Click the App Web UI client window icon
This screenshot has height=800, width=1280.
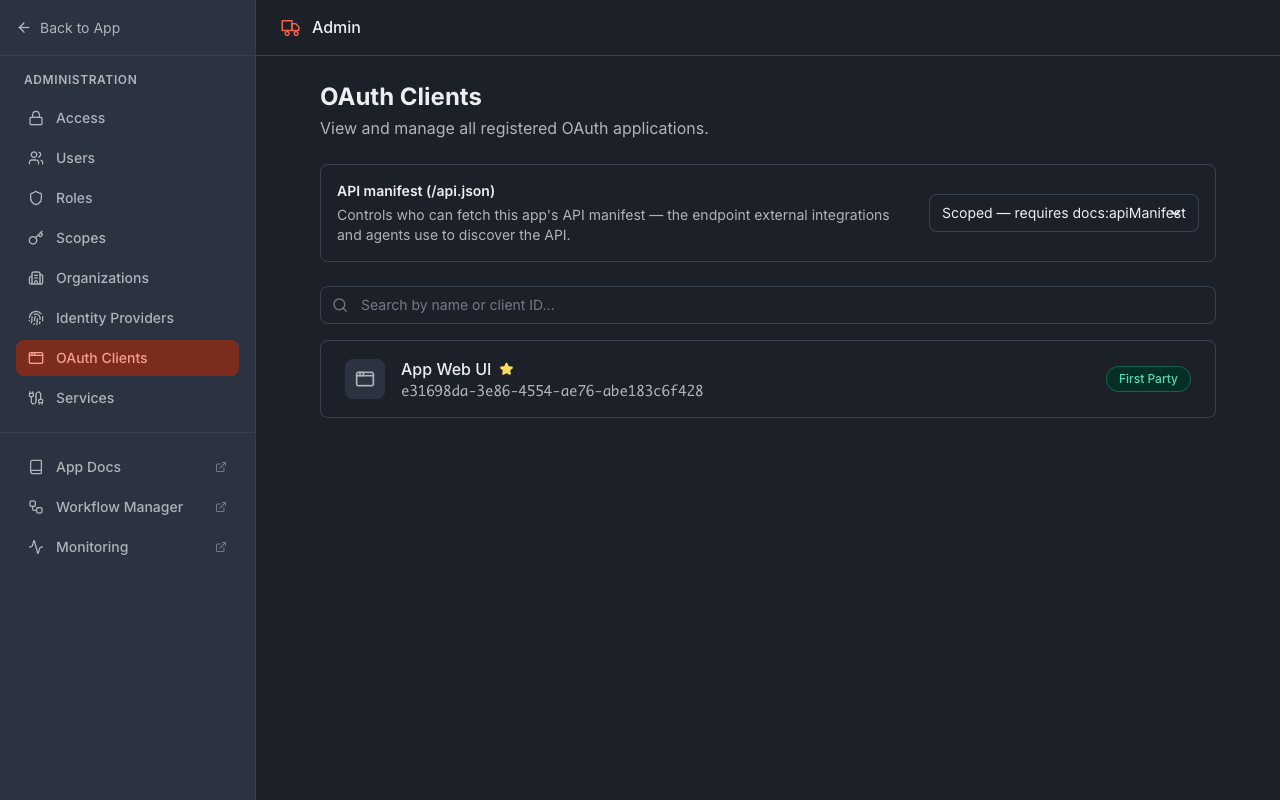365,379
